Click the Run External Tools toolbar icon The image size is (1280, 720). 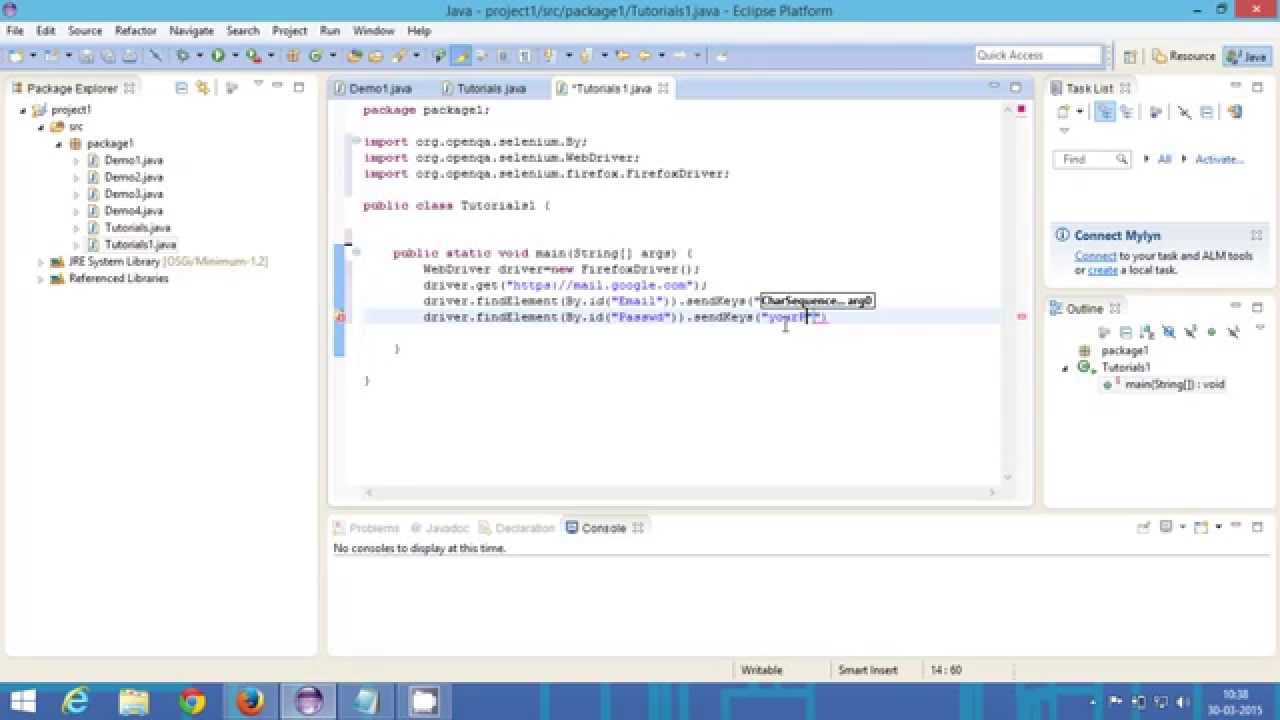click(253, 56)
